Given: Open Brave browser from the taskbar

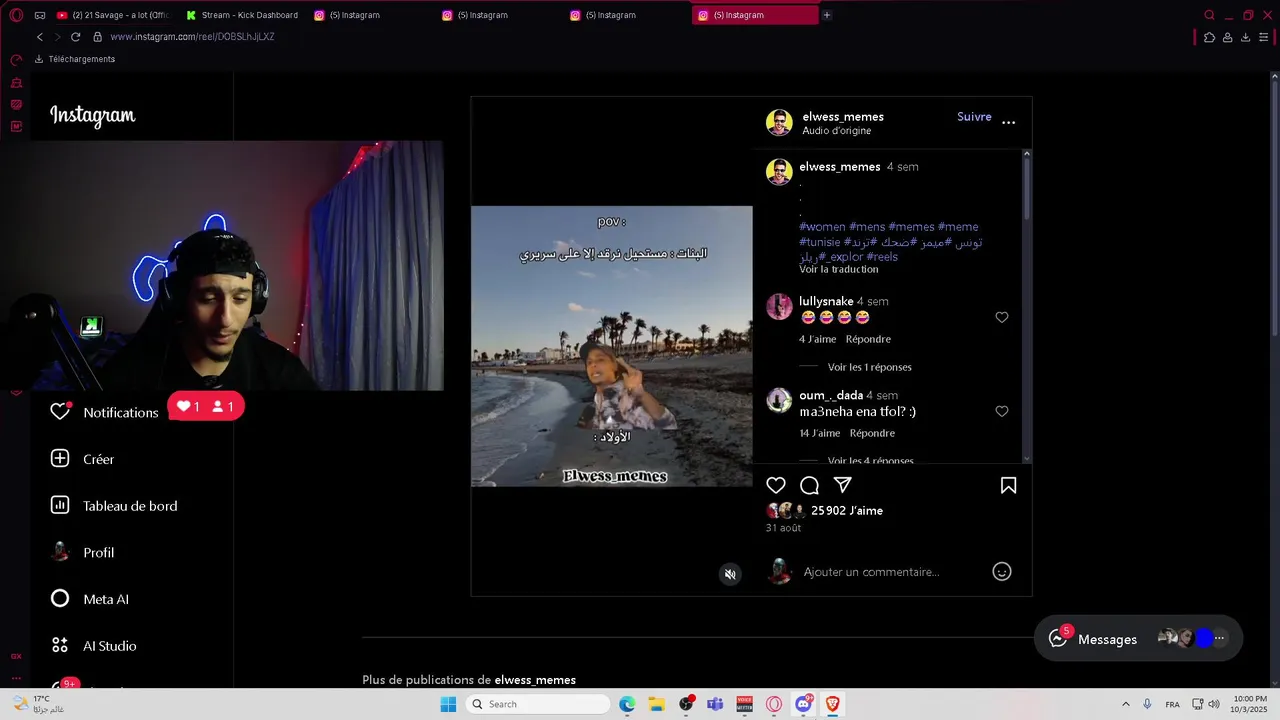Looking at the screenshot, I should (x=832, y=704).
